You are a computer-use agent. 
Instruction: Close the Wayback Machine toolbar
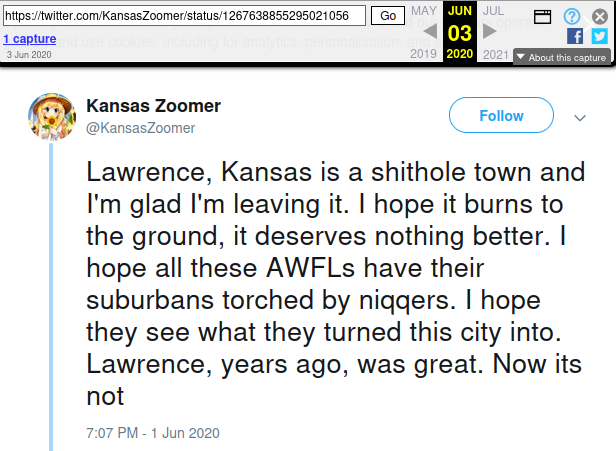tap(600, 16)
